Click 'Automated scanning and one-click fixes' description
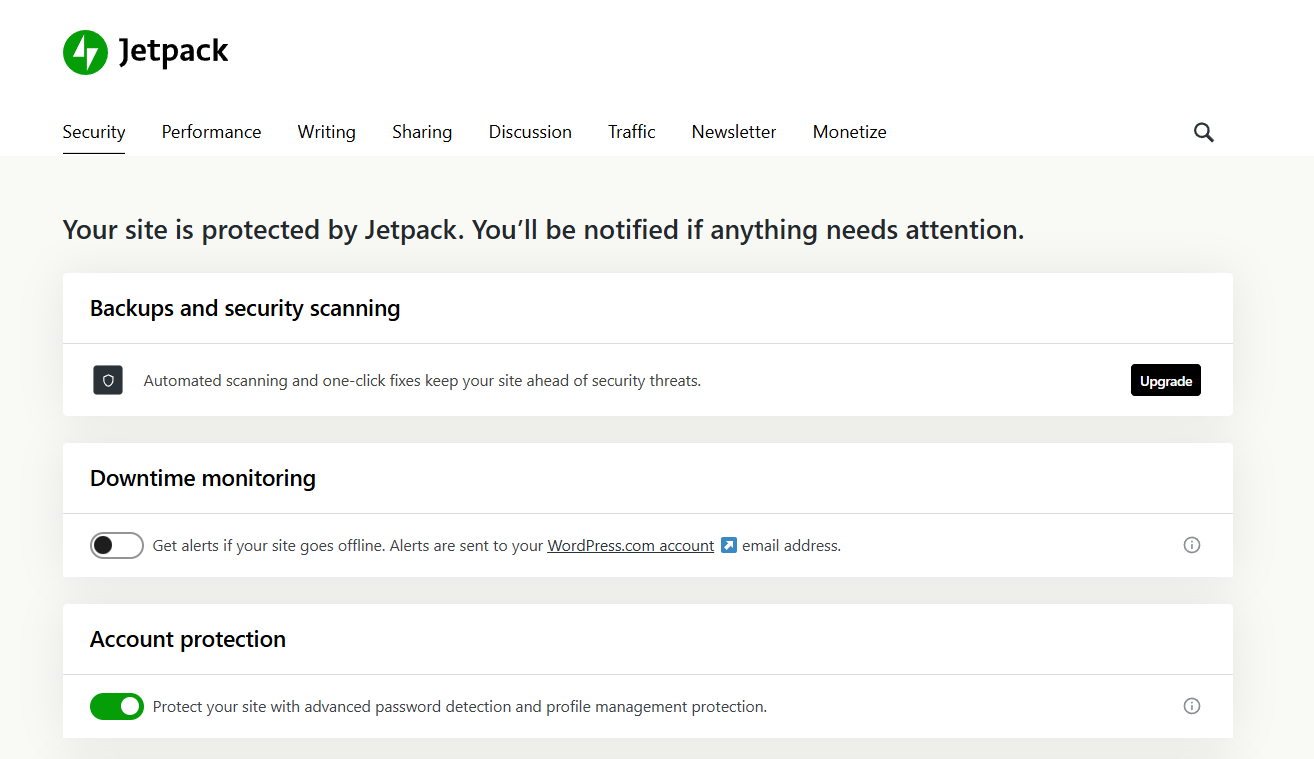Viewport: 1314px width, 759px height. (x=422, y=380)
